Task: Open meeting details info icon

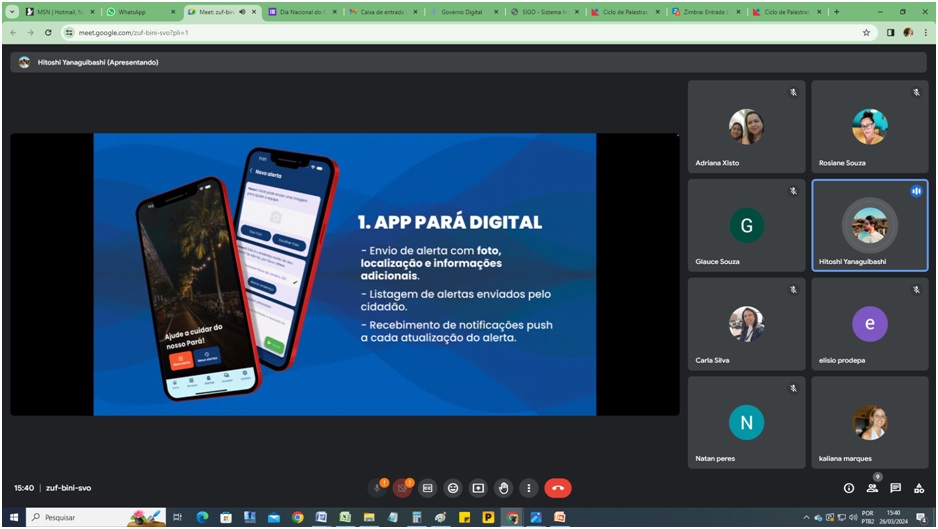Action: [848, 488]
